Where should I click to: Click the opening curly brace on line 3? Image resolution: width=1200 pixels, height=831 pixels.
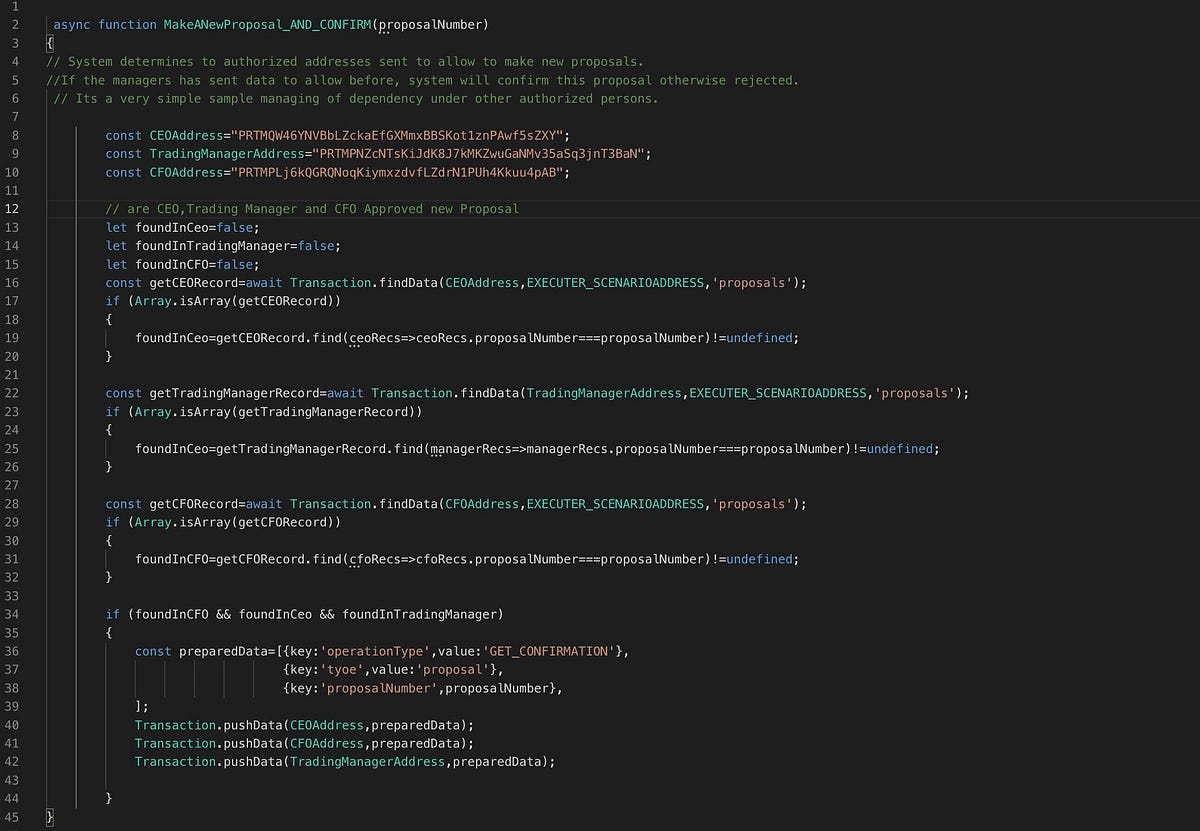[x=50, y=43]
